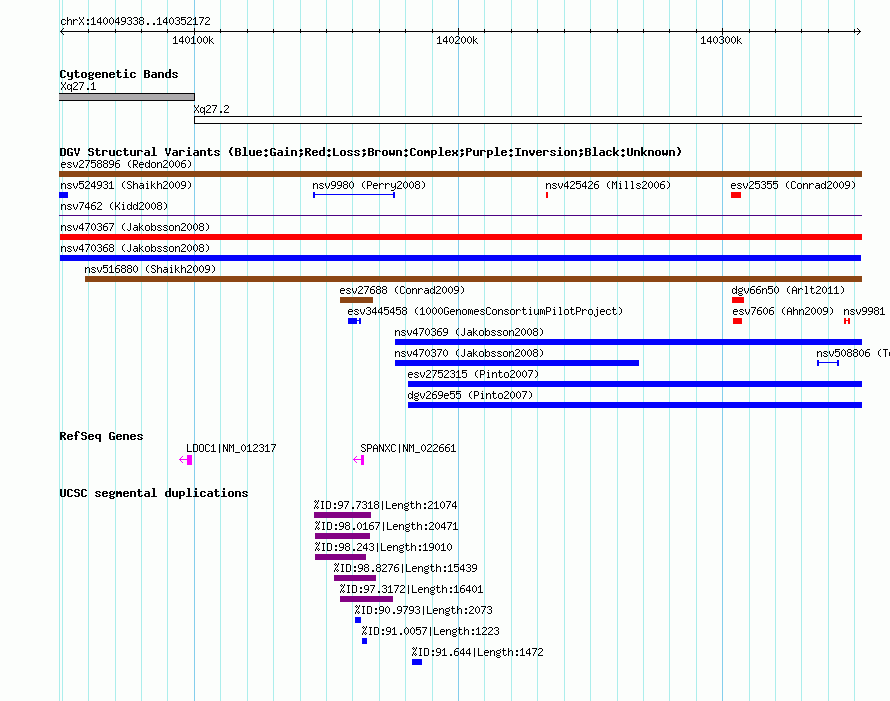Select nsv470367 (Jakobsson2008) red loss bar

(460, 237)
